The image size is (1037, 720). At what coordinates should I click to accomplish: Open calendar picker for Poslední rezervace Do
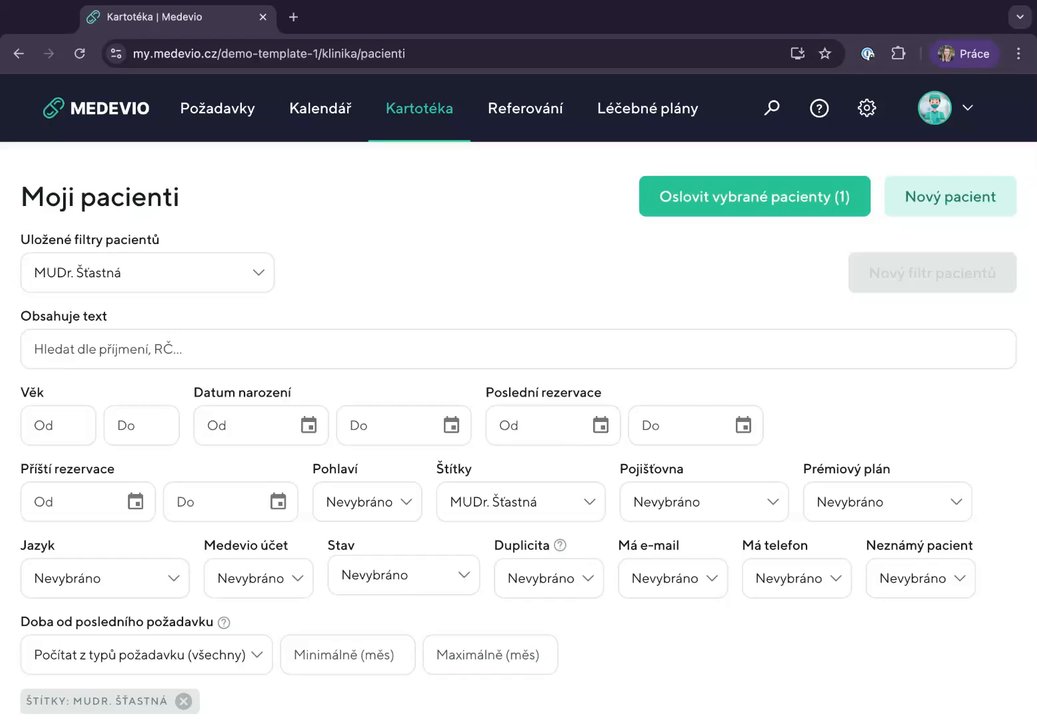tap(743, 425)
